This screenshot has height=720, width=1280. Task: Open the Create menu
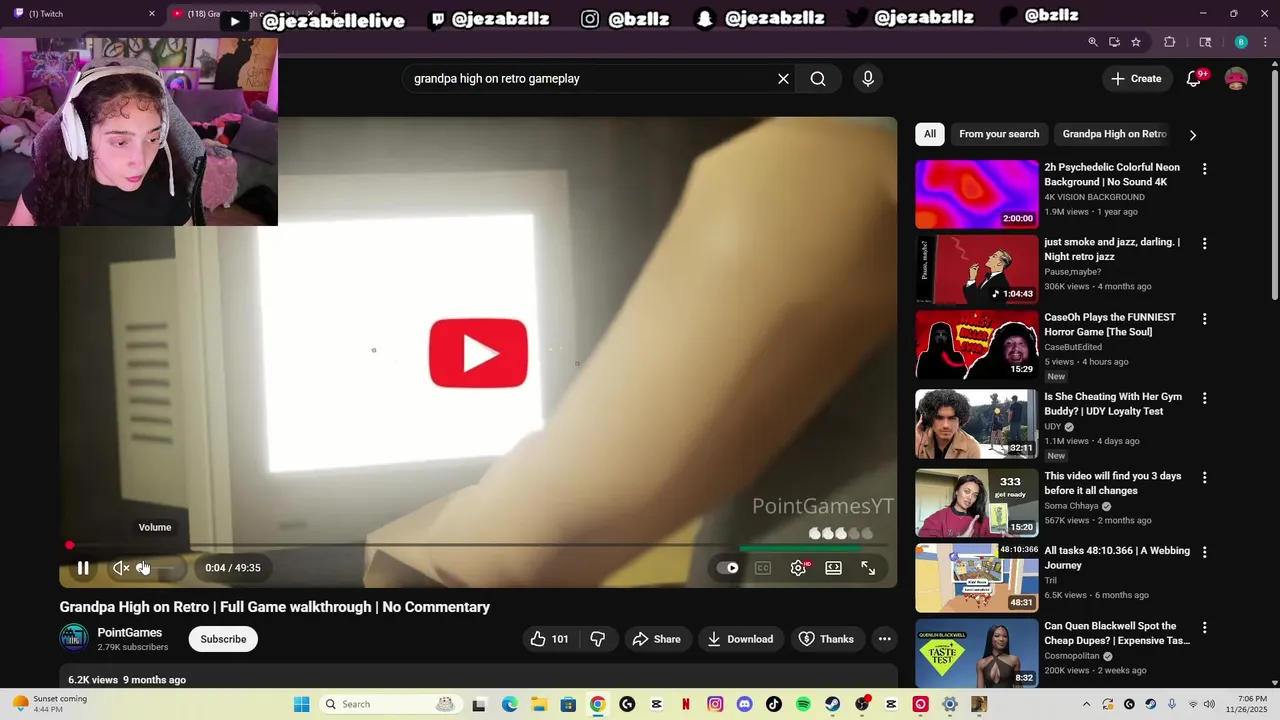point(1137,79)
